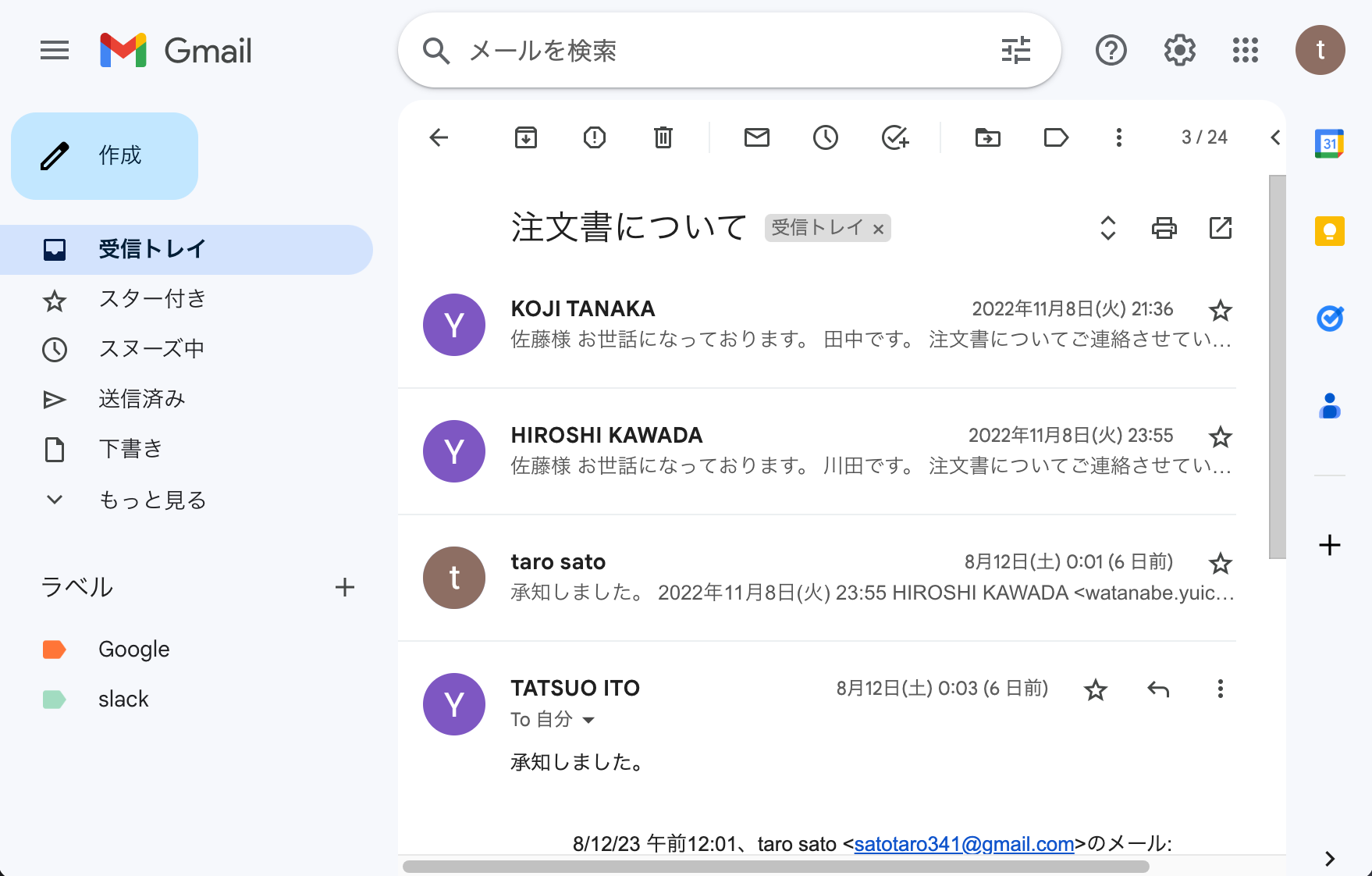Open the account avatar menu
Image resolution: width=1372 pixels, height=876 pixels.
tap(1320, 50)
